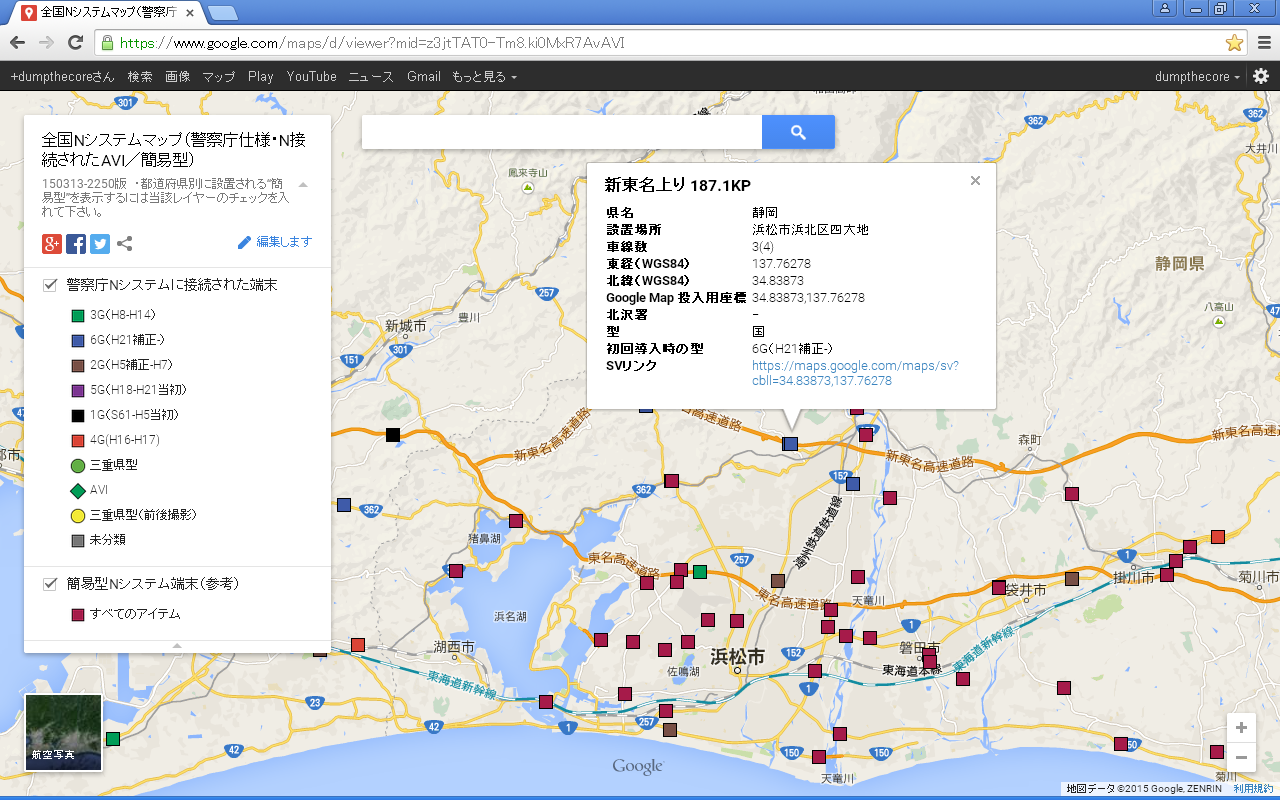Click the 編集します link
The width and height of the screenshot is (1280, 800).
(284, 242)
